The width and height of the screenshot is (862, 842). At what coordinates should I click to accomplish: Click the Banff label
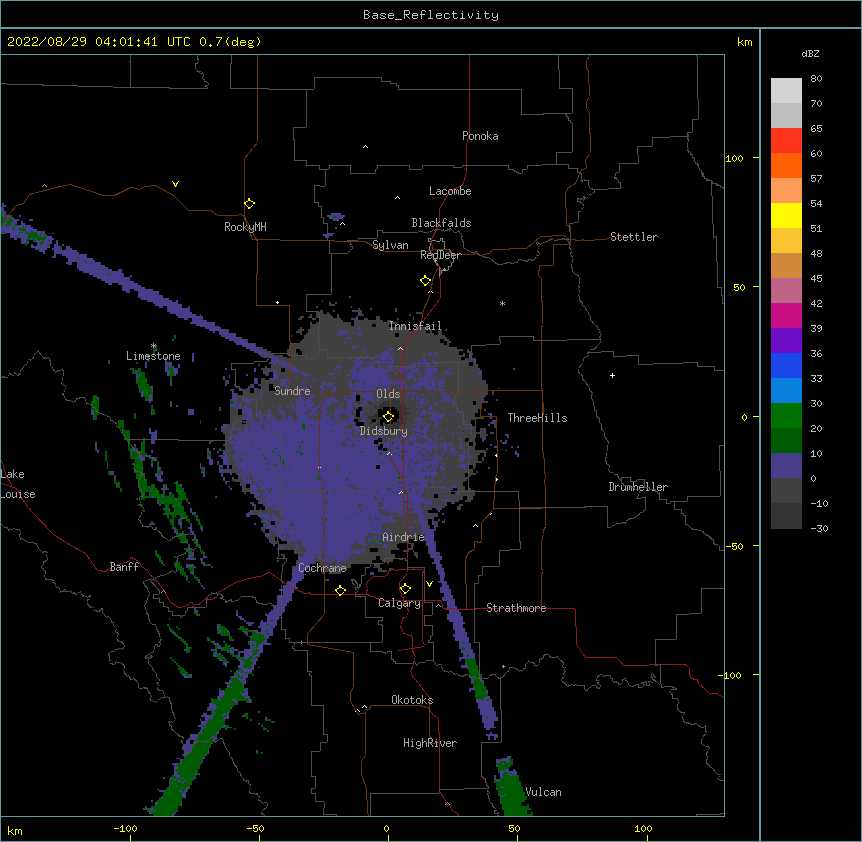click(124, 567)
